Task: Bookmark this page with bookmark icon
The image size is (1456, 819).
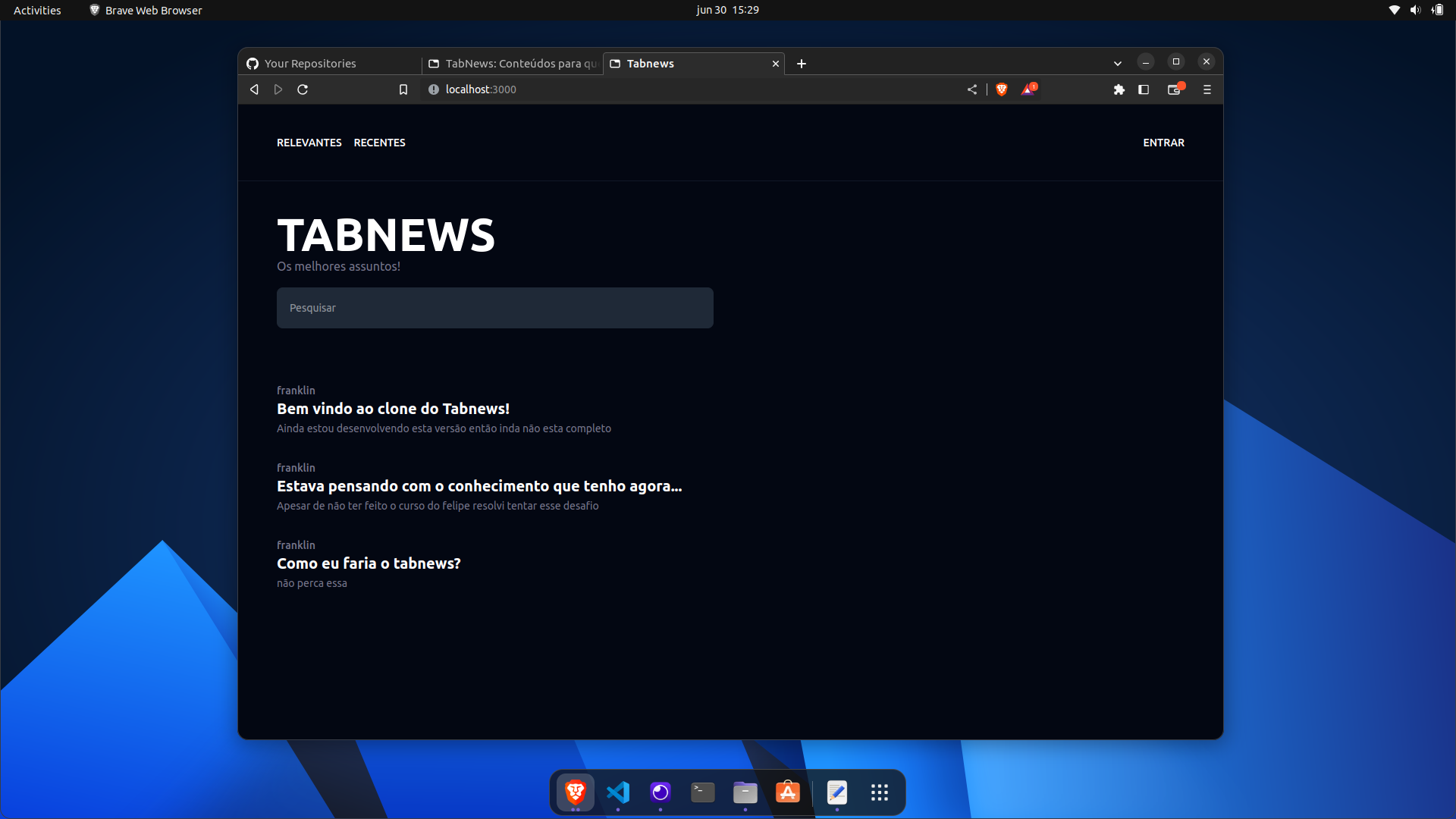Action: point(403,89)
